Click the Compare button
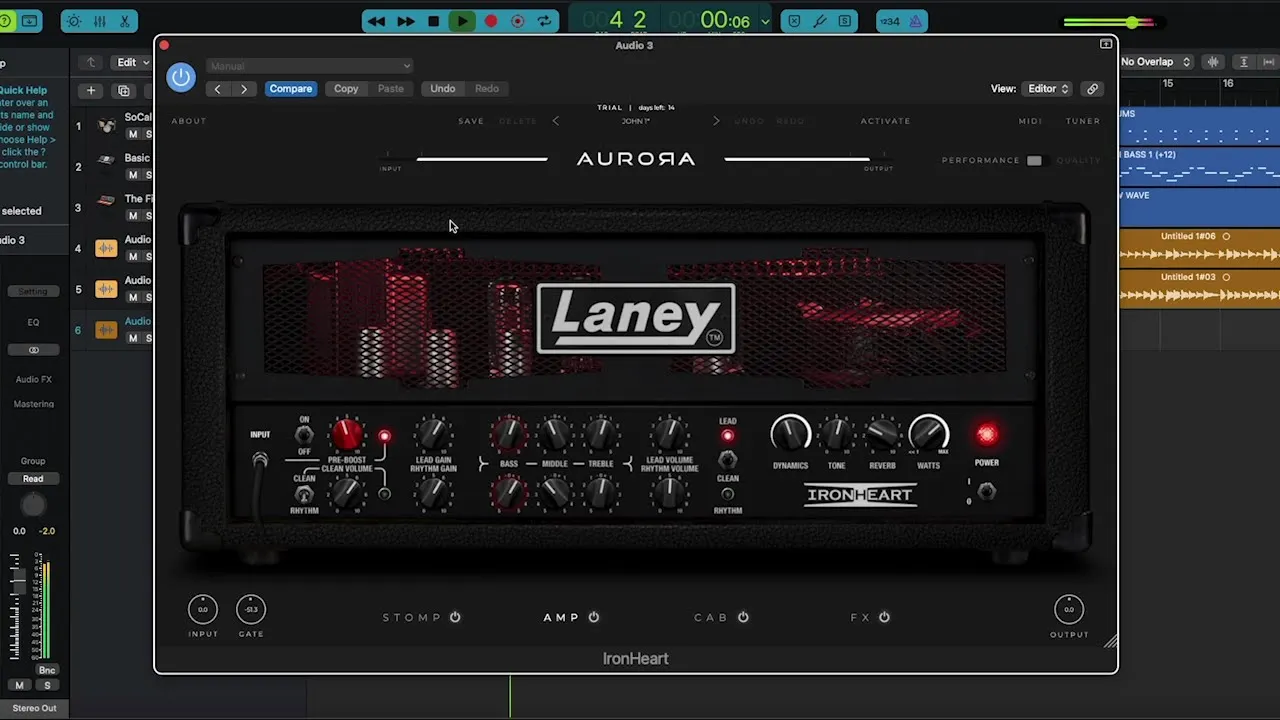This screenshot has height=720, width=1280. click(x=290, y=89)
